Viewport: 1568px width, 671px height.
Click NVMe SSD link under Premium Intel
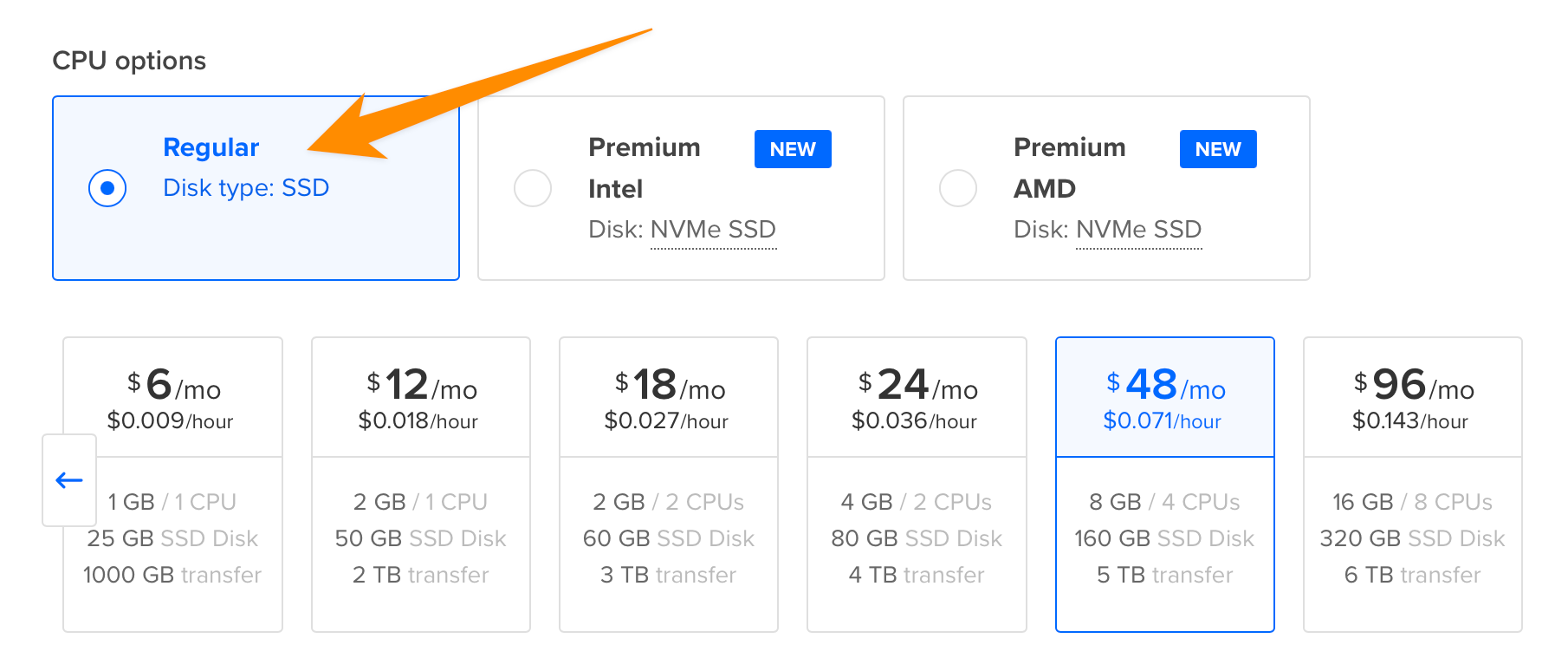(713, 230)
